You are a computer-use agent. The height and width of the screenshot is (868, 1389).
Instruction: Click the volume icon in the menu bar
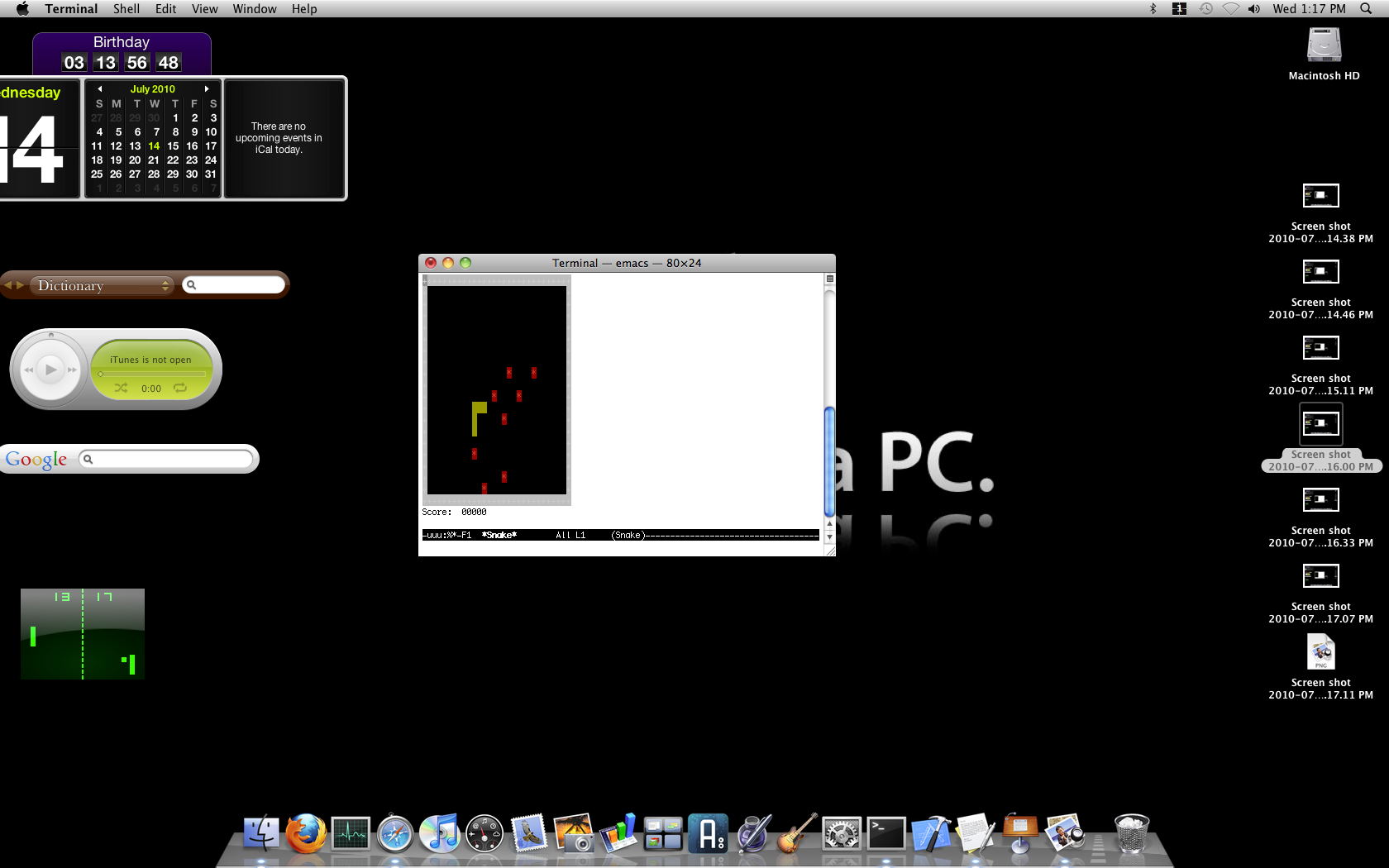[x=1253, y=9]
